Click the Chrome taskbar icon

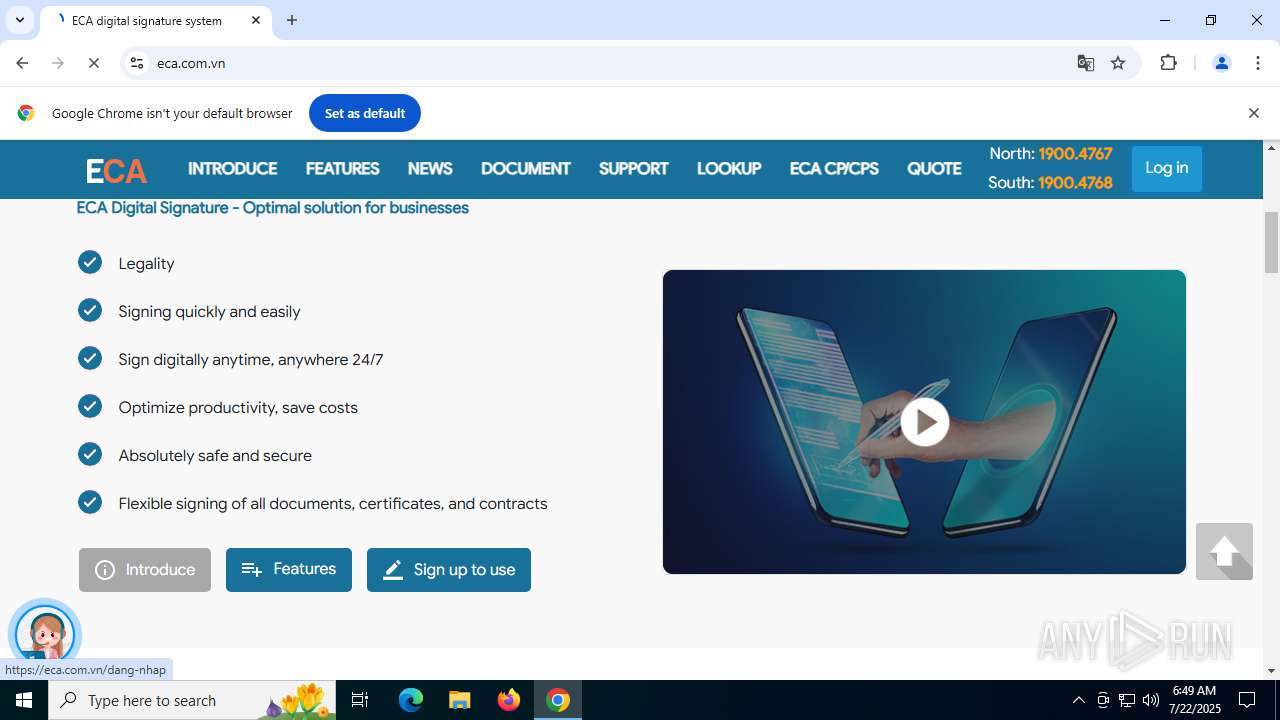558,700
